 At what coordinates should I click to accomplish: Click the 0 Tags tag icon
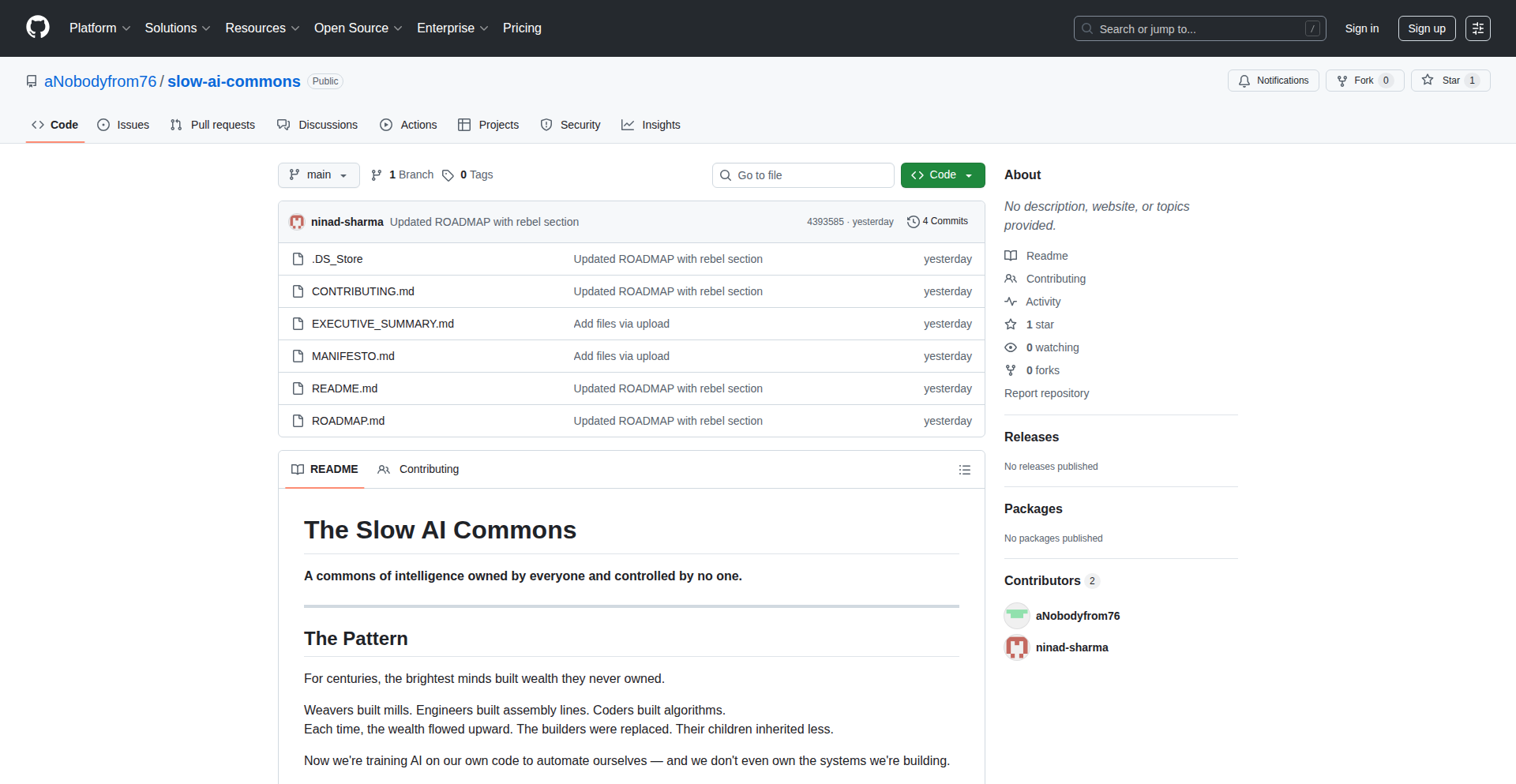(x=448, y=175)
